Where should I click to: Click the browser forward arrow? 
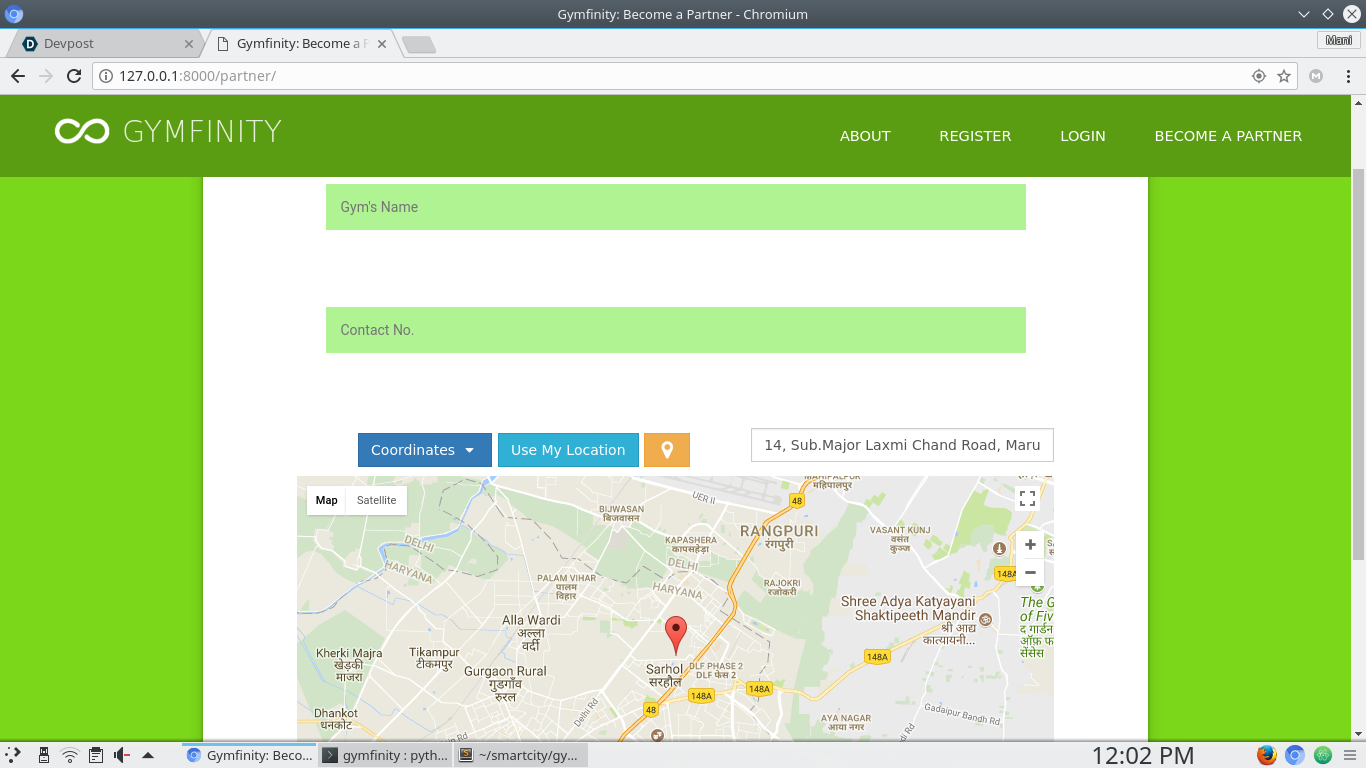[45, 76]
